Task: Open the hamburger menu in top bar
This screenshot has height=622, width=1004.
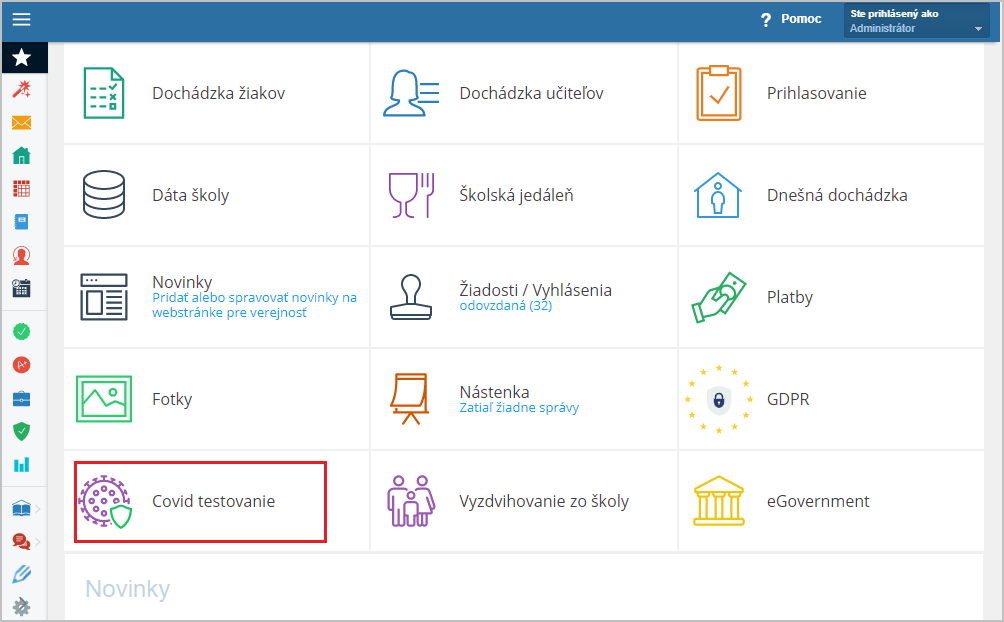Action: [x=21, y=20]
